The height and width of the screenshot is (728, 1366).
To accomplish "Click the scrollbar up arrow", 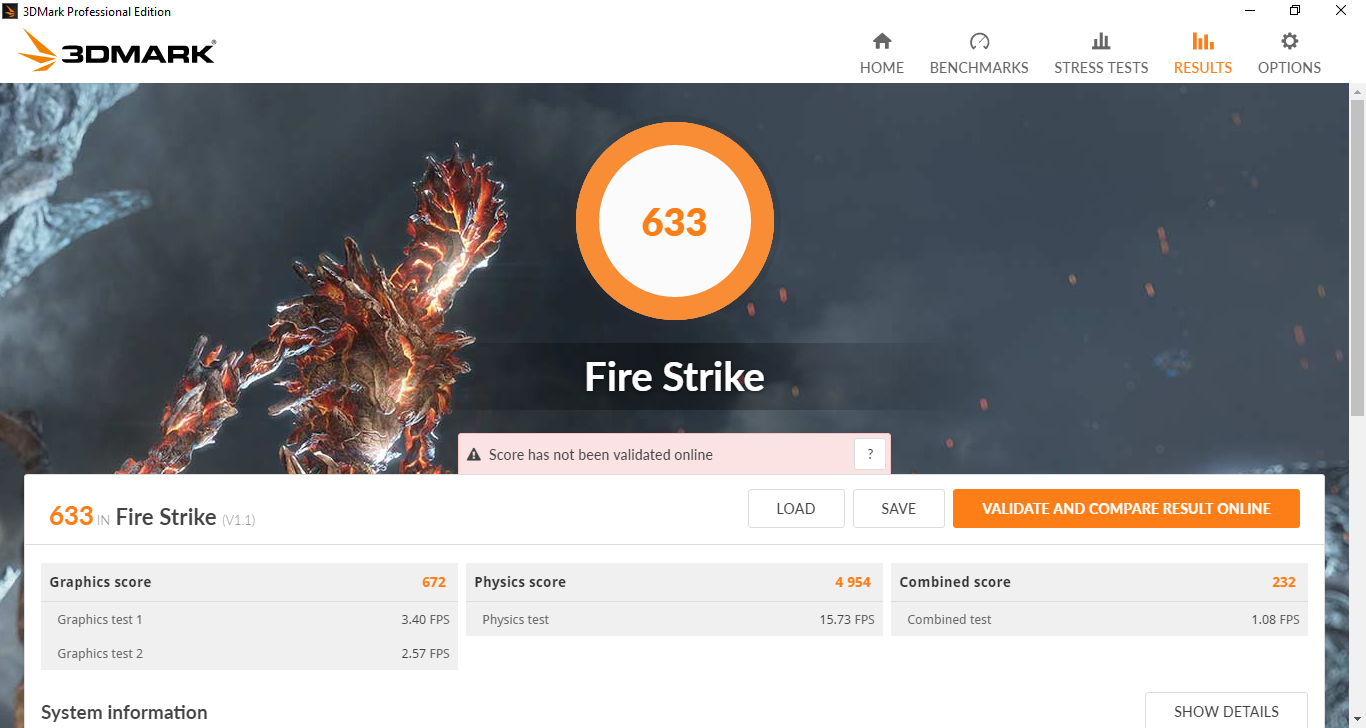I will (1357, 91).
